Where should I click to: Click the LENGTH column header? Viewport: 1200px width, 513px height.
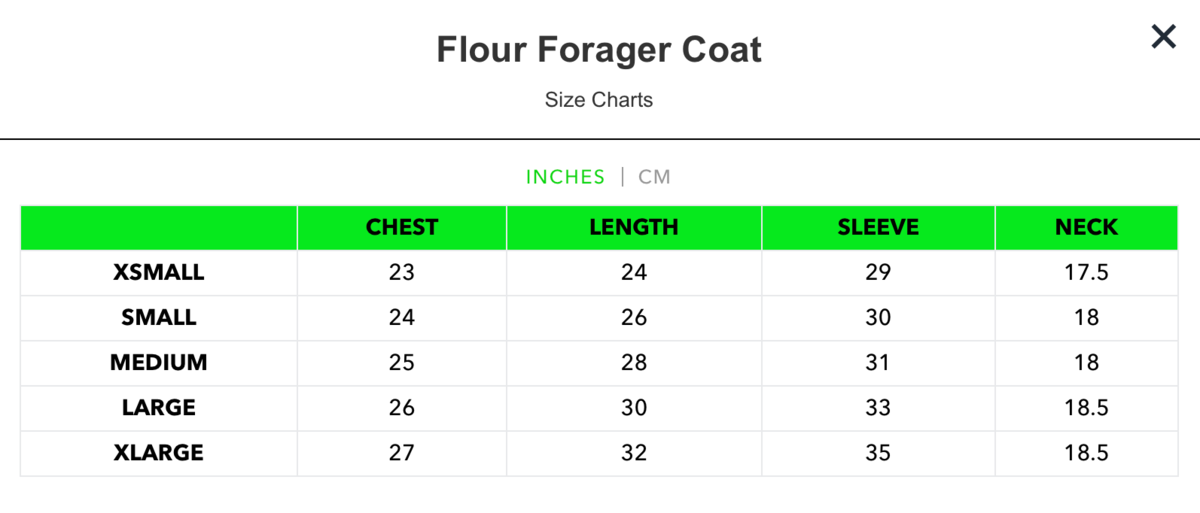pos(634,227)
